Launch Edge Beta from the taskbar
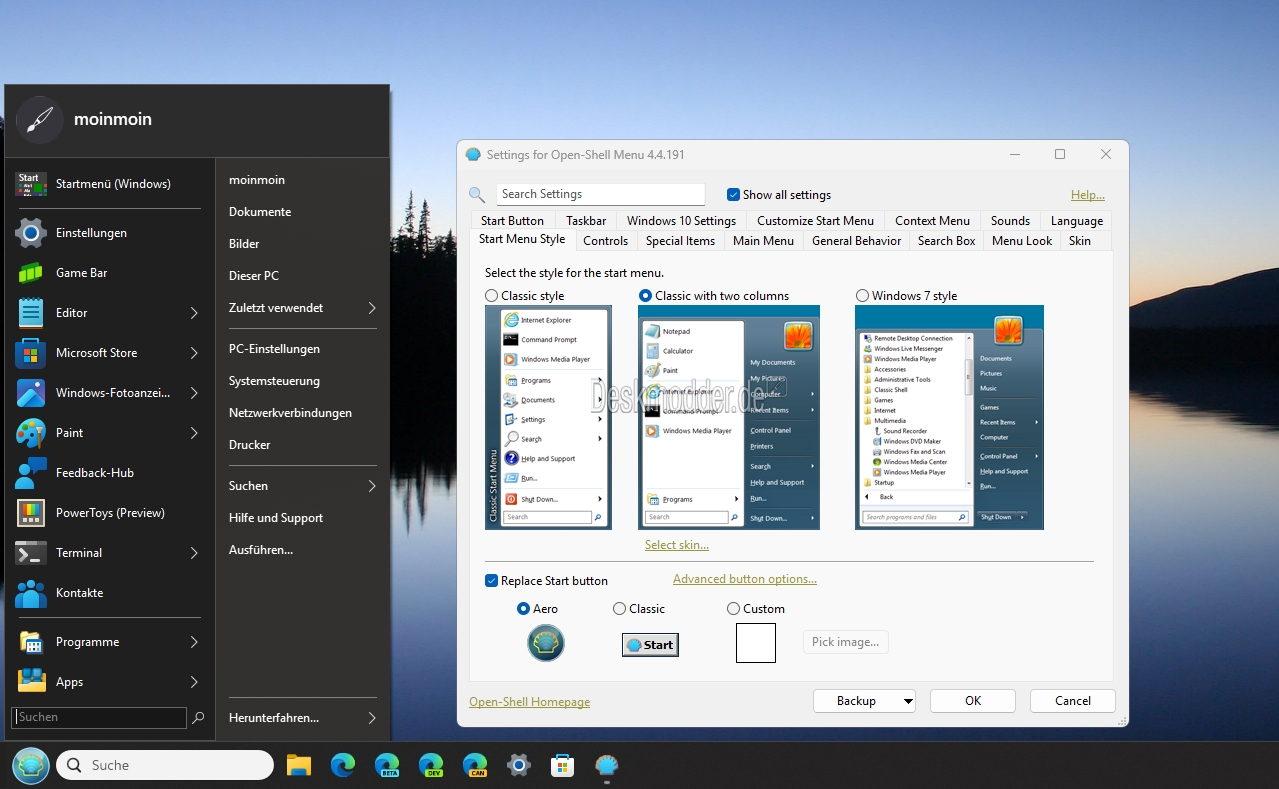The image size is (1279, 789). 387,766
